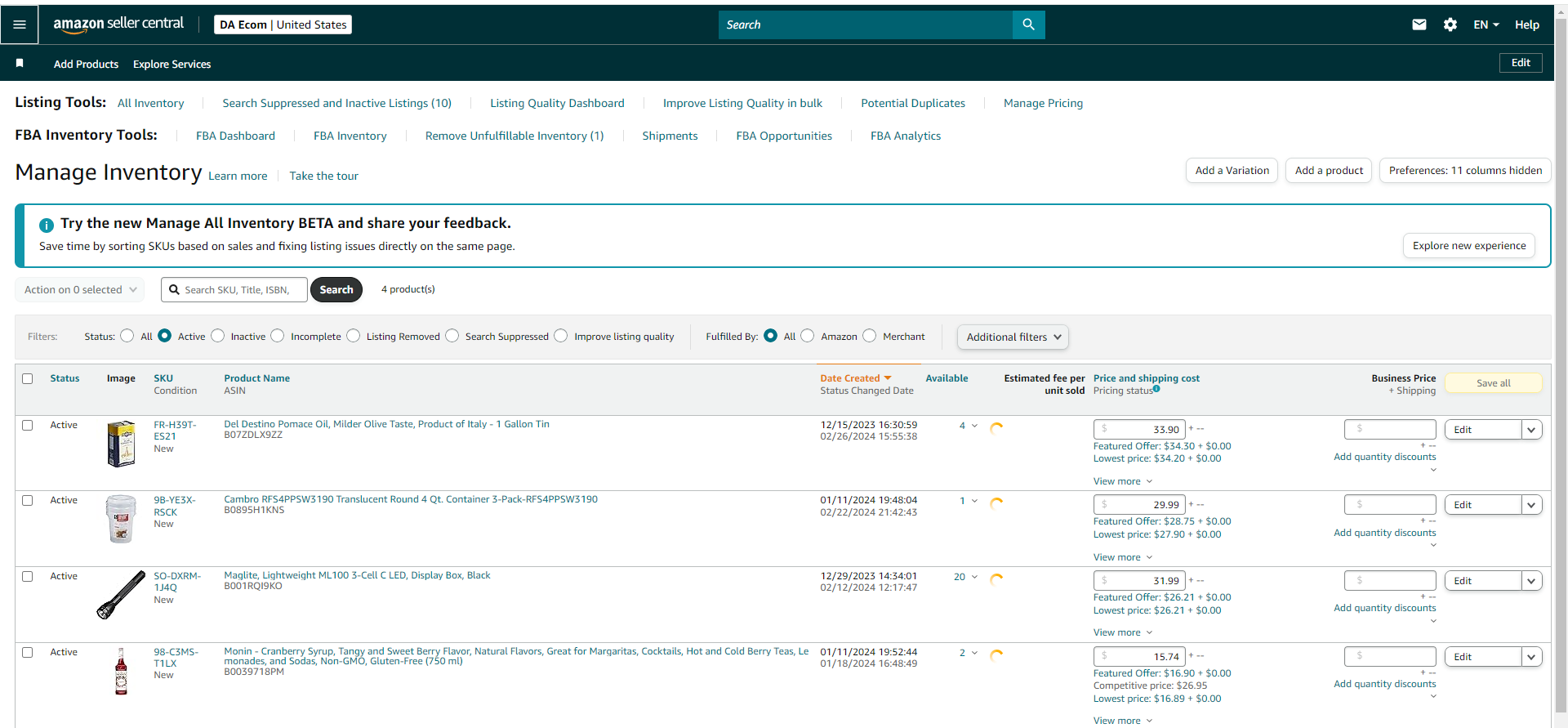Check the box for SKU 98-C3MS-T1LX
This screenshot has width=1568, height=728.
28,652
